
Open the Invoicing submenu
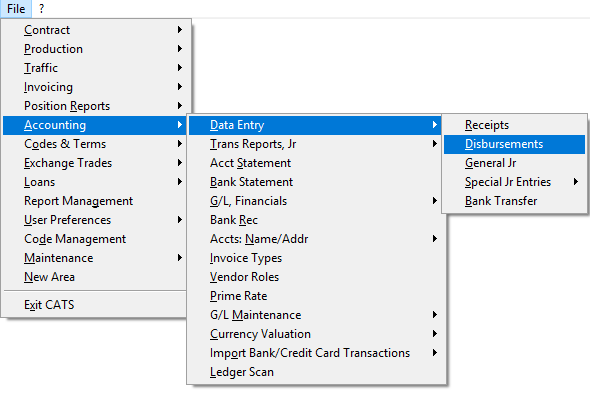coord(94,87)
